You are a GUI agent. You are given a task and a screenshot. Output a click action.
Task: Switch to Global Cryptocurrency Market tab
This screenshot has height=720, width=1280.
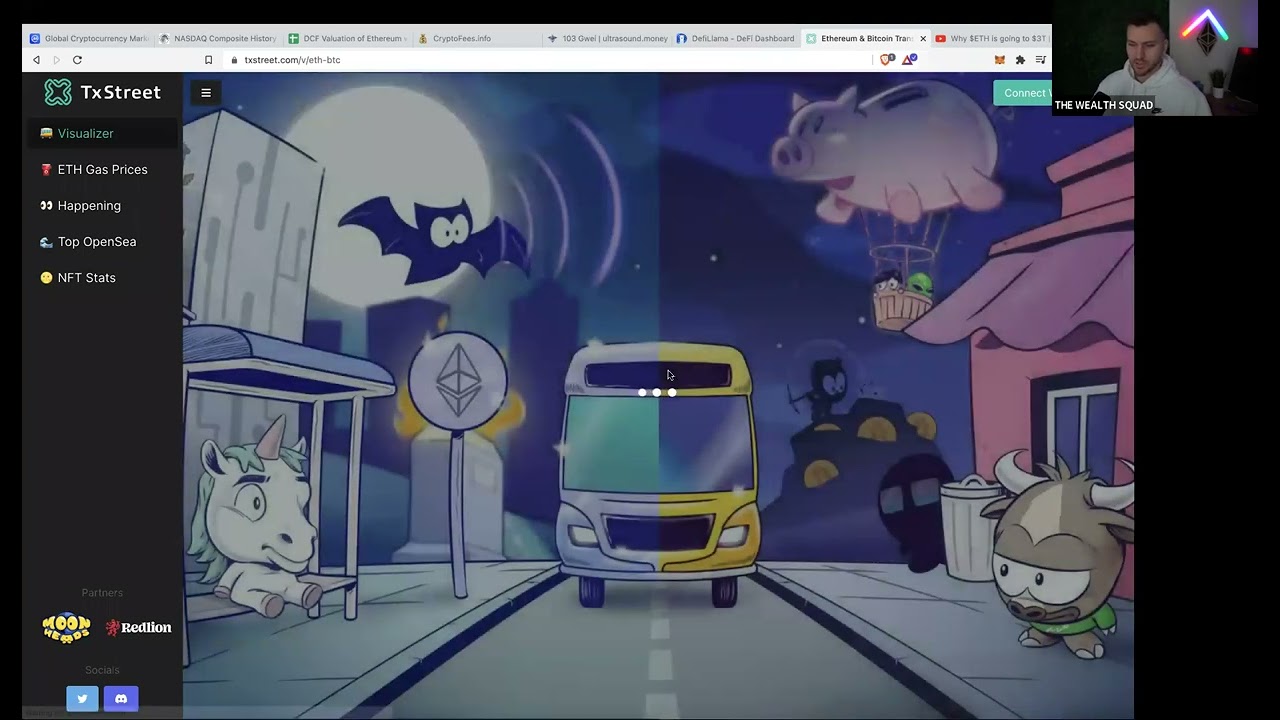click(89, 38)
